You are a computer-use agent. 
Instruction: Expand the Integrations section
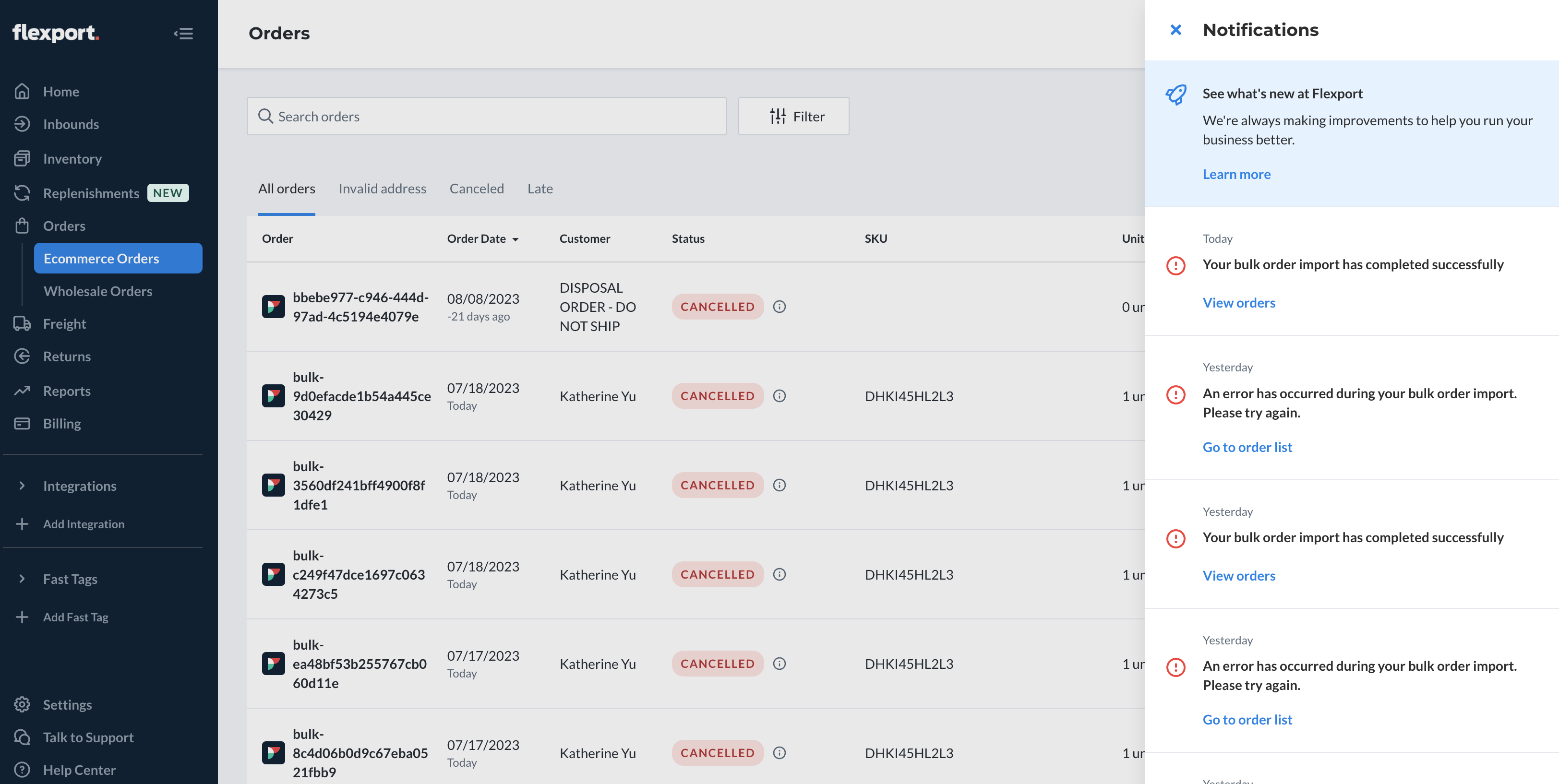point(79,485)
